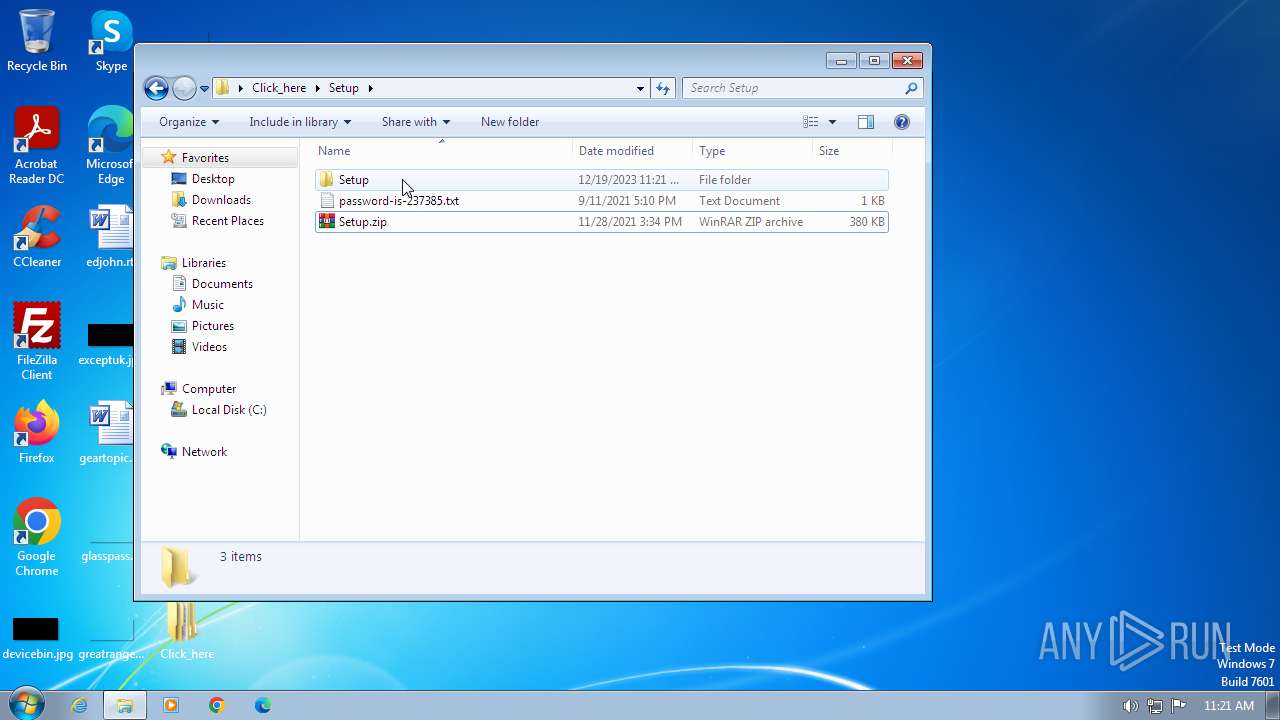This screenshot has width=1280, height=720.
Task: Select the Firefox desktop icon
Action: coord(37,432)
